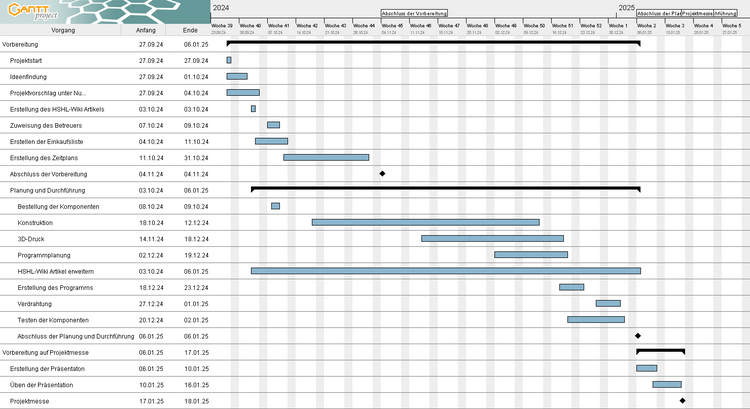Click the HSHL-Wiki Artikel erweitern task bar
This screenshot has height=409, width=750.
pos(445,271)
